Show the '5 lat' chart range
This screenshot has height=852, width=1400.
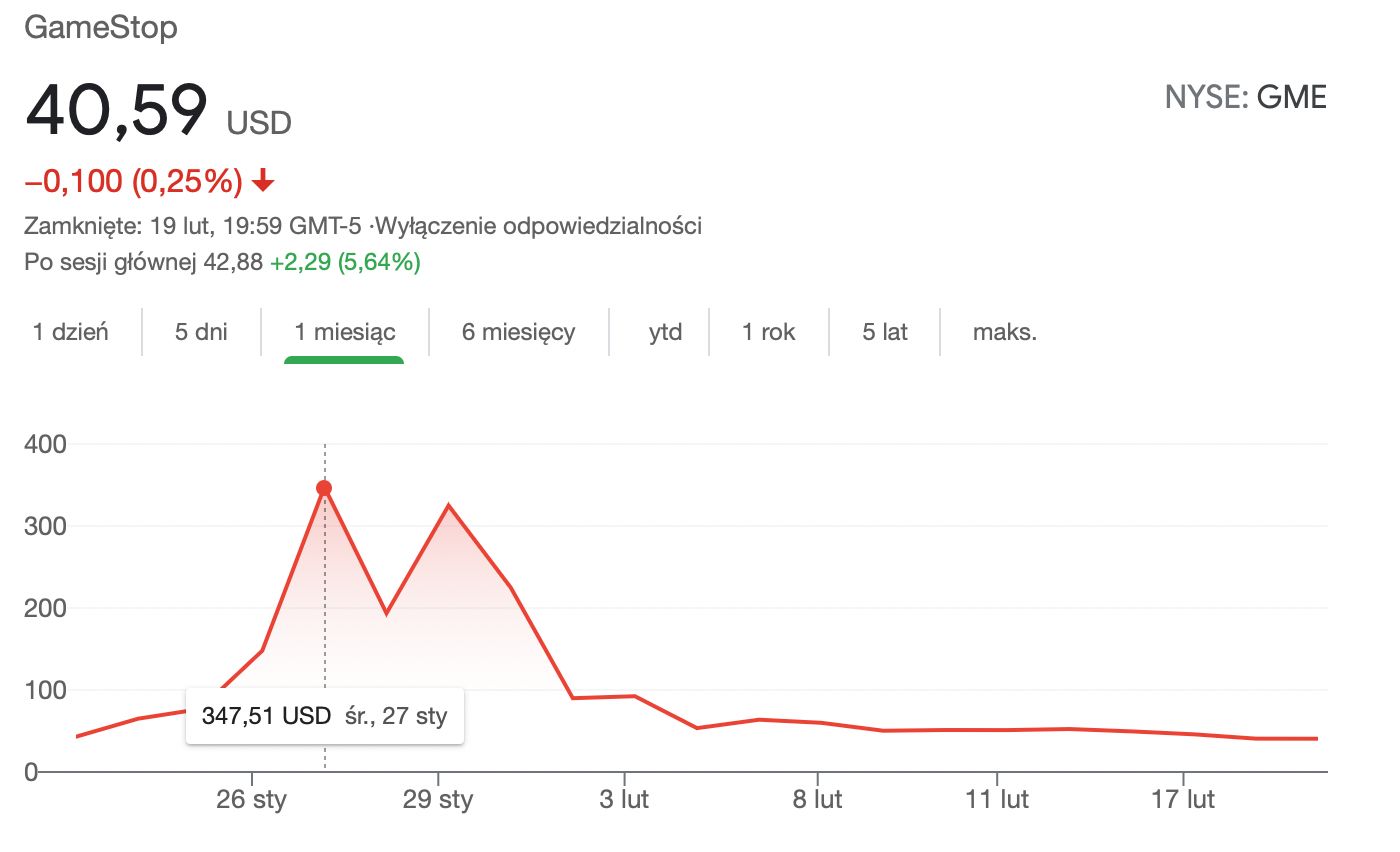point(885,332)
